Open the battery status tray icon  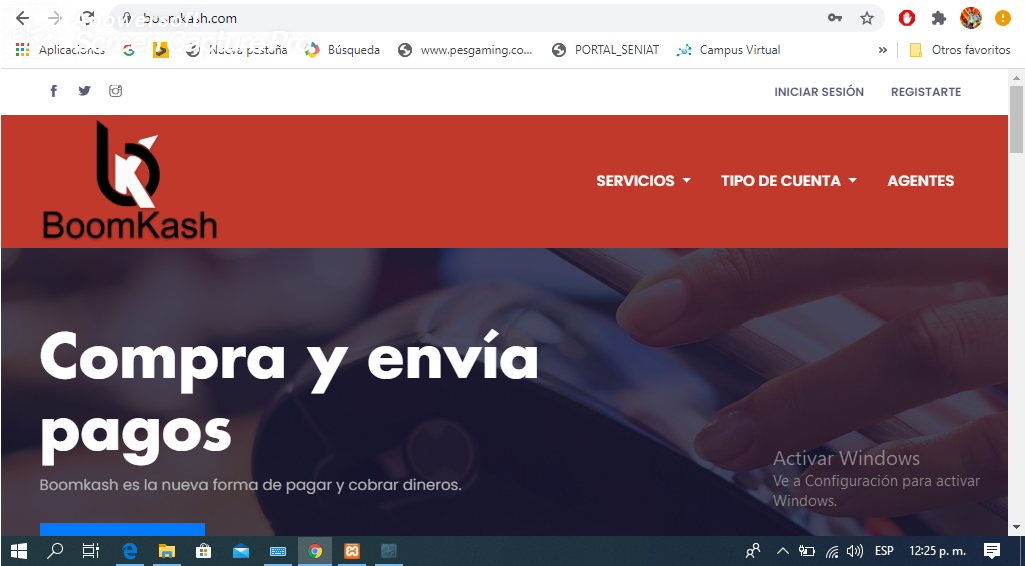coord(807,551)
